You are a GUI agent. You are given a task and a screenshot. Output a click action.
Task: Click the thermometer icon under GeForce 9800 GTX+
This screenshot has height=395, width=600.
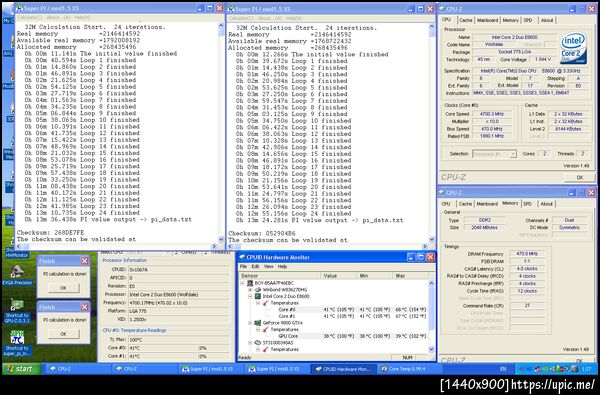click(266, 329)
